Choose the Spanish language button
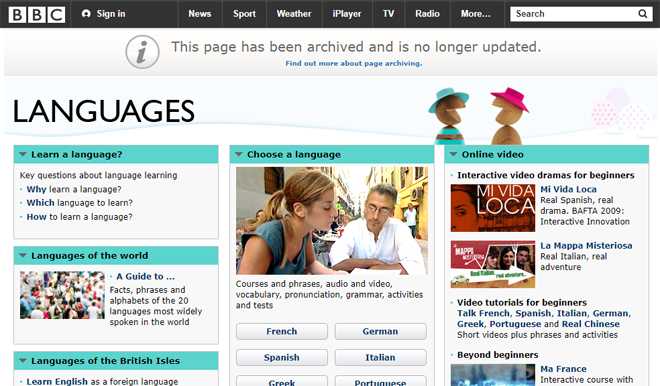Screen dimensions: 660x386 pyautogui.click(x=282, y=357)
